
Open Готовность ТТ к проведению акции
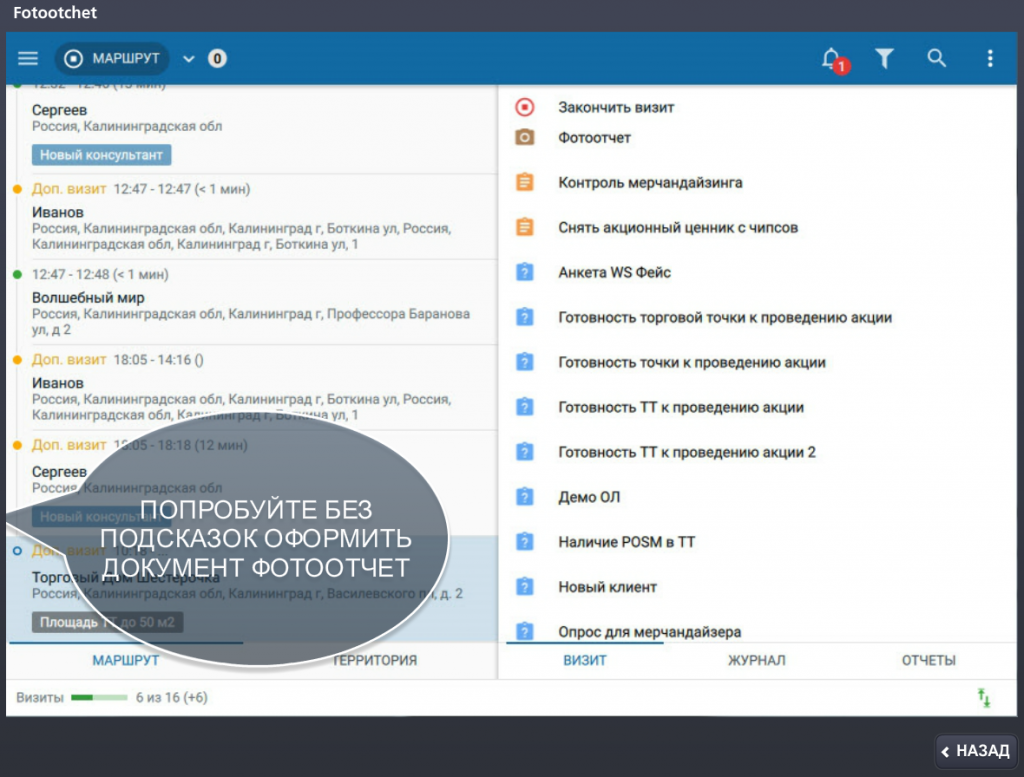(x=680, y=408)
